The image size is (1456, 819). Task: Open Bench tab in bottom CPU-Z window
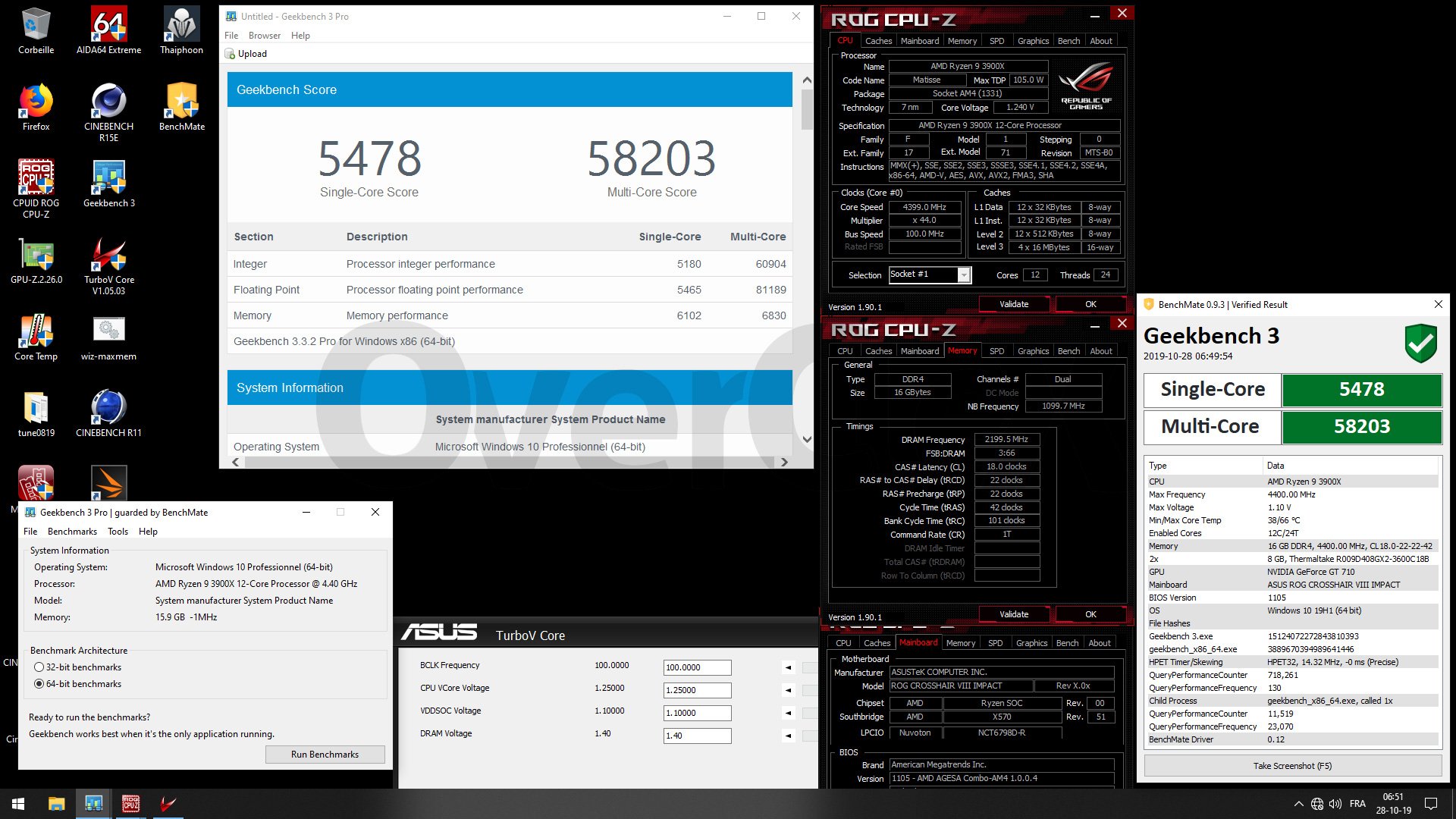point(1067,643)
